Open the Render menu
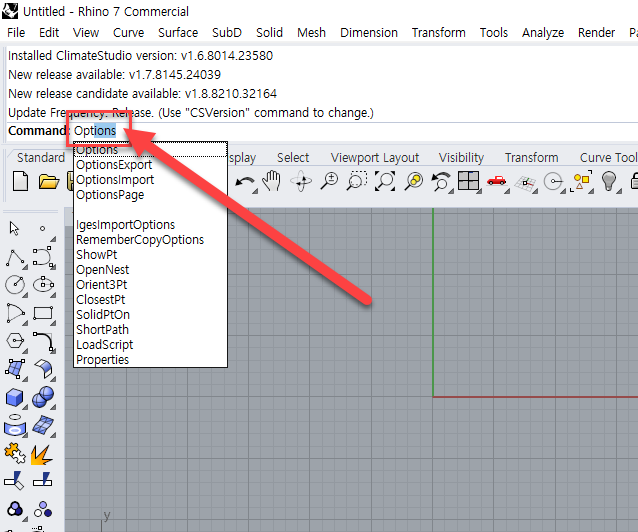 tap(596, 33)
